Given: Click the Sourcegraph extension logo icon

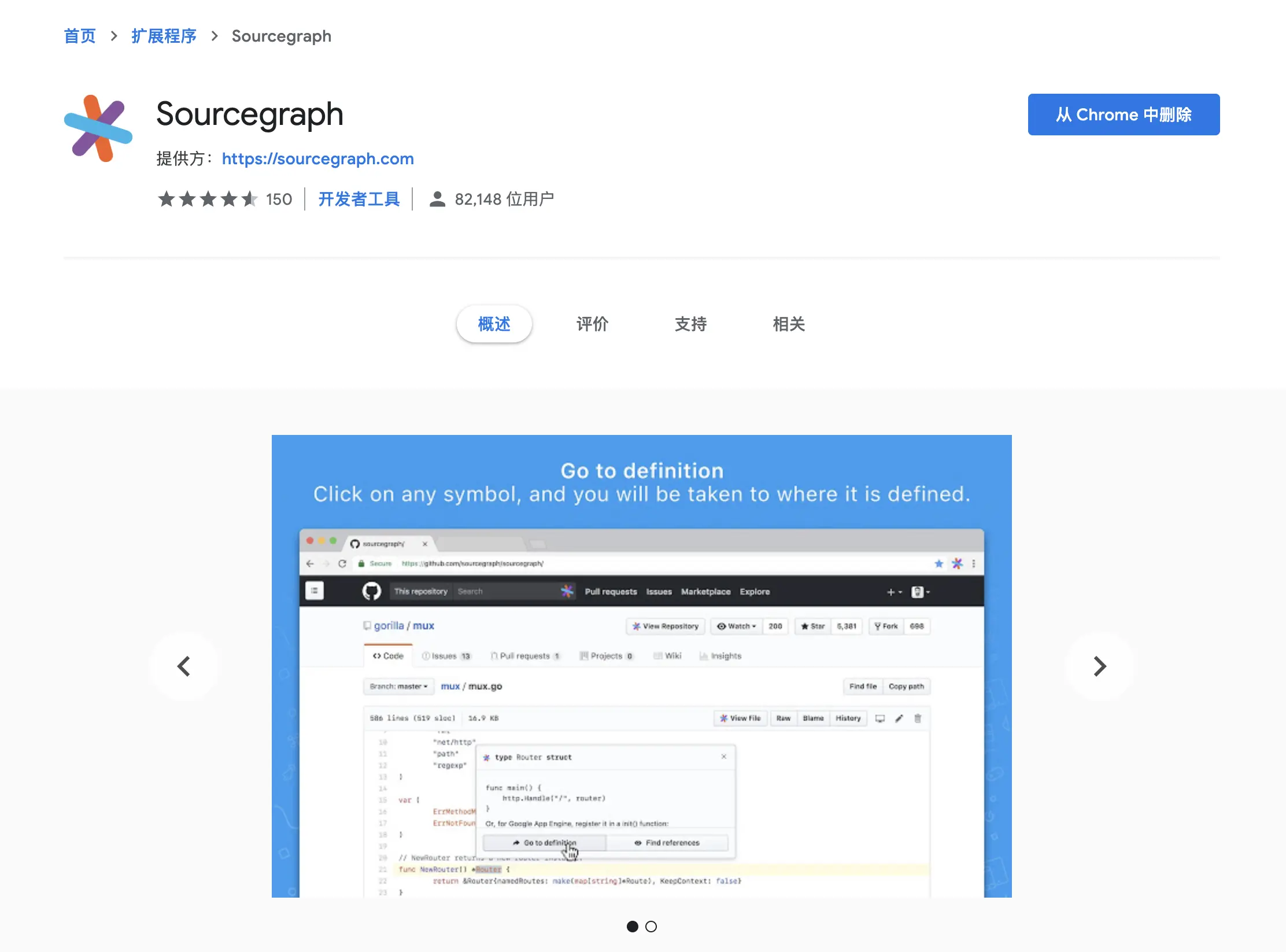Looking at the screenshot, I should click(99, 128).
